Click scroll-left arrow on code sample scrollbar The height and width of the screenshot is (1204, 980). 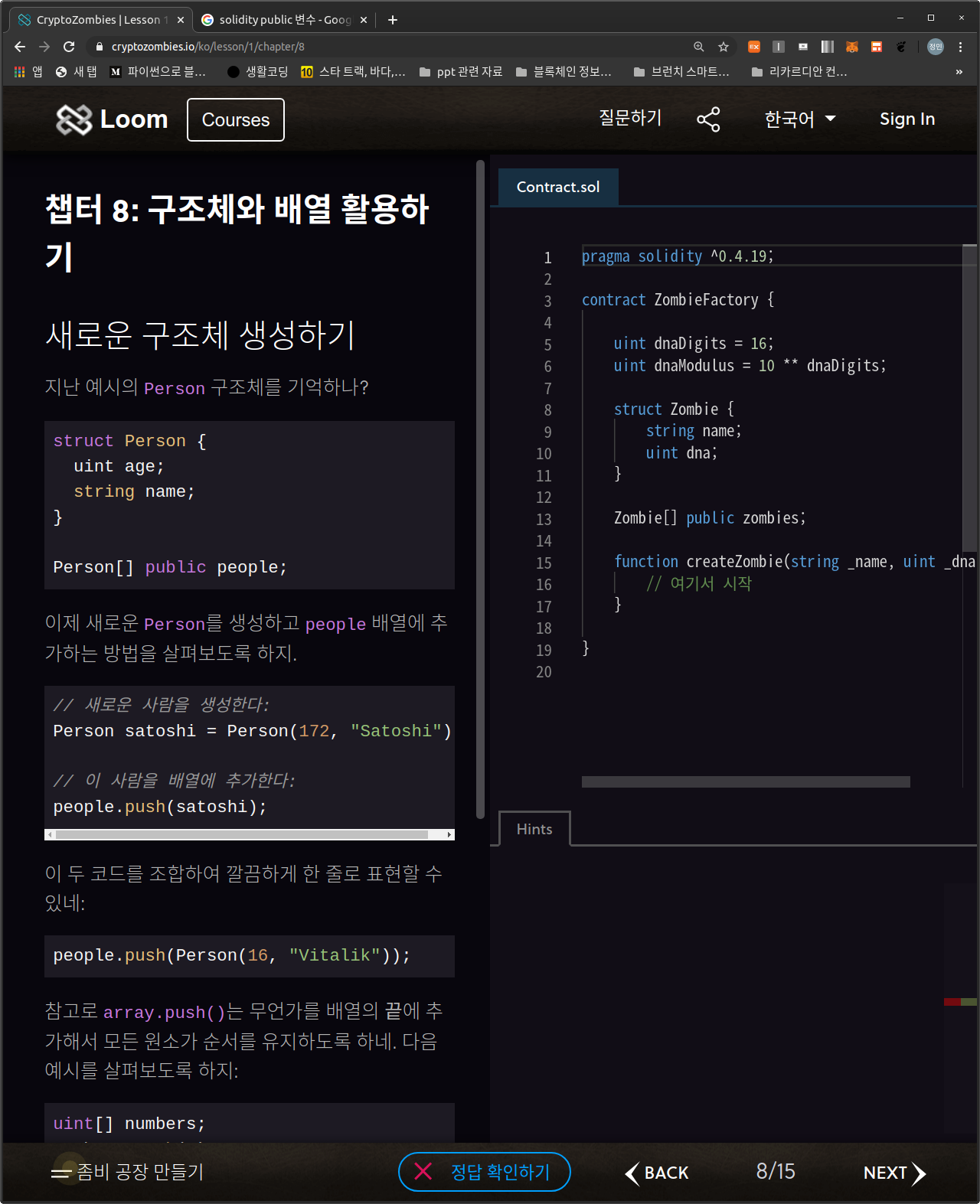[50, 834]
